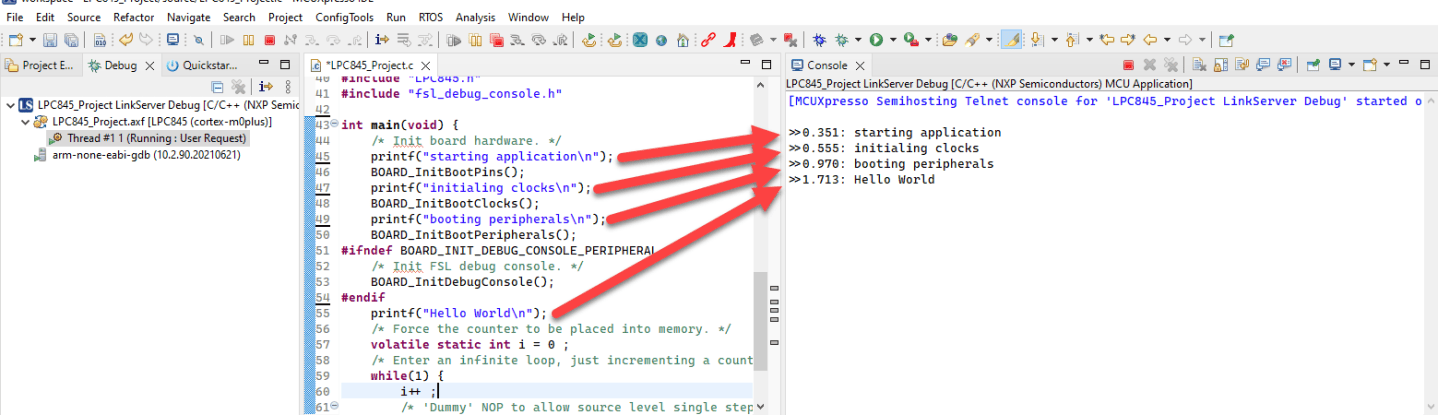Screen dimensions: 1438x415
Task: Toggle Instruction Stepping Mode
Action: 381,40
